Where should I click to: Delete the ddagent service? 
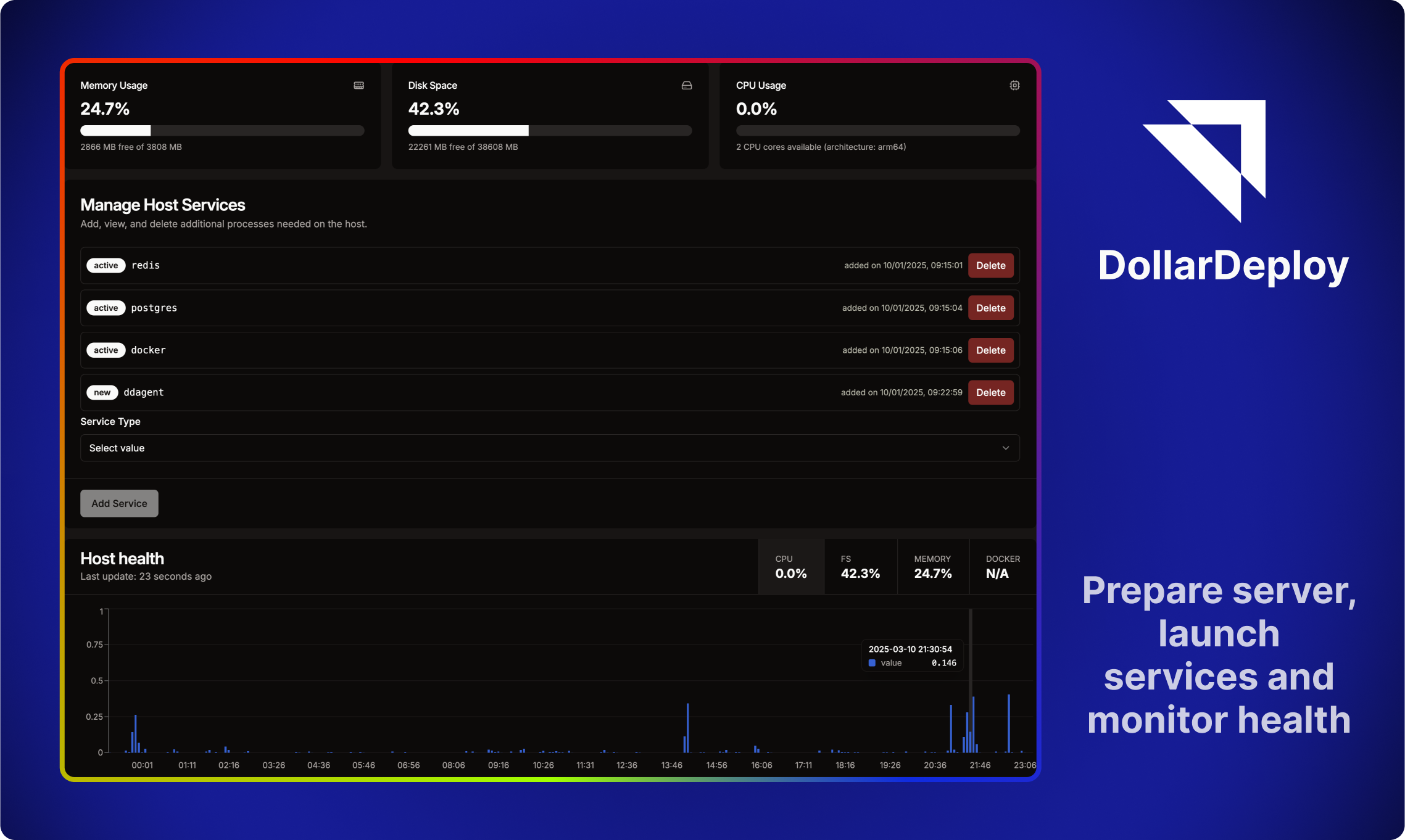(990, 392)
